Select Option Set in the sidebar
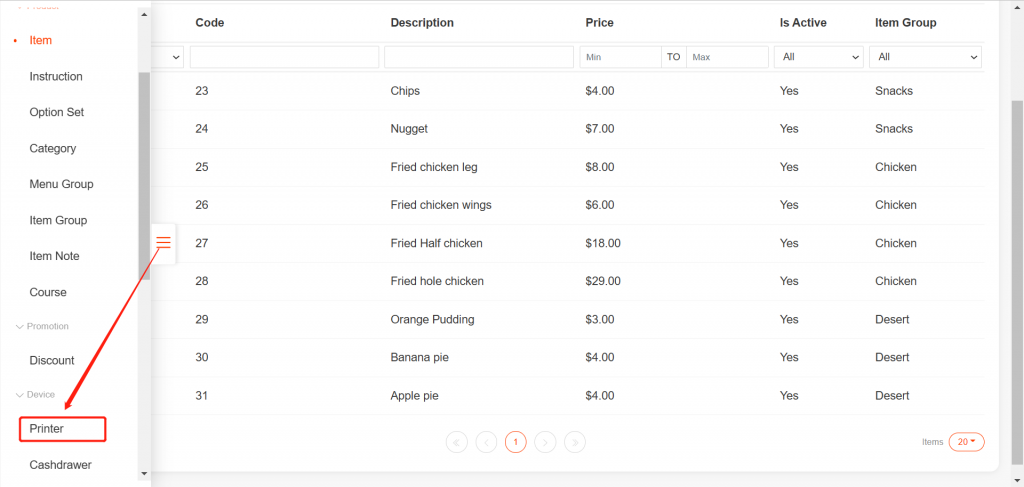The image size is (1024, 487). point(57,112)
